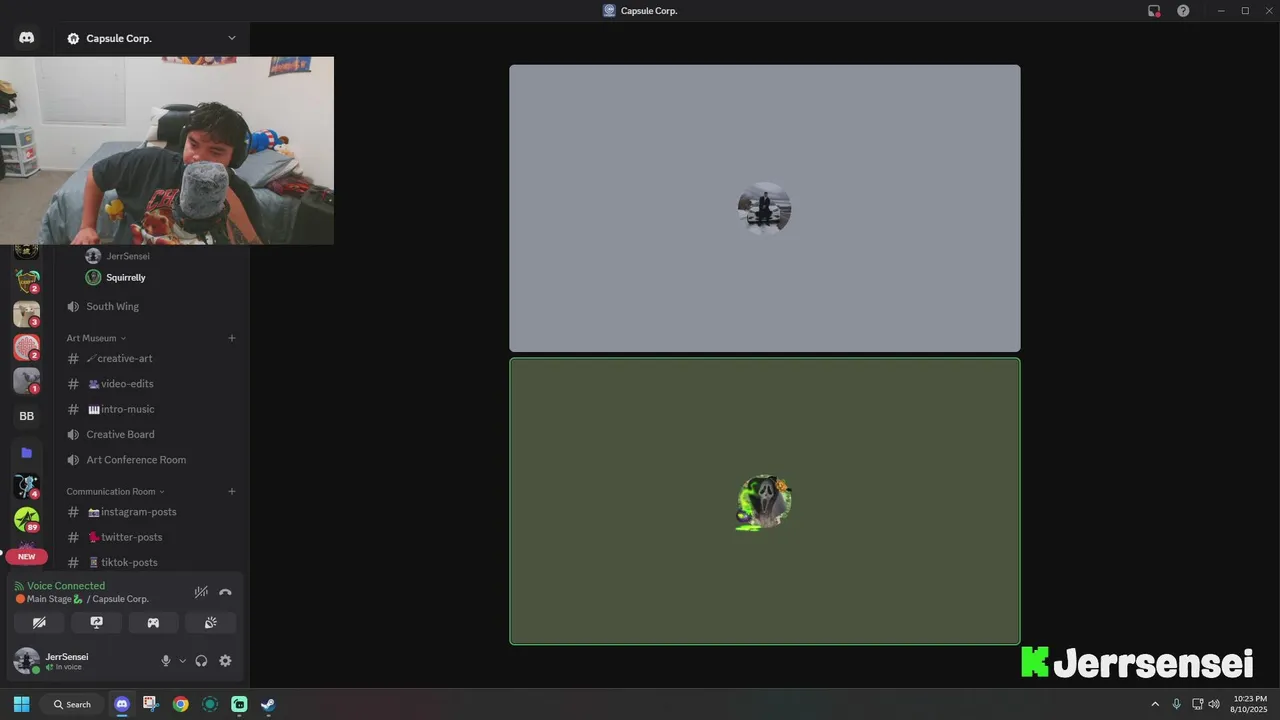
Task: Open the BB server in server list
Action: 27,416
